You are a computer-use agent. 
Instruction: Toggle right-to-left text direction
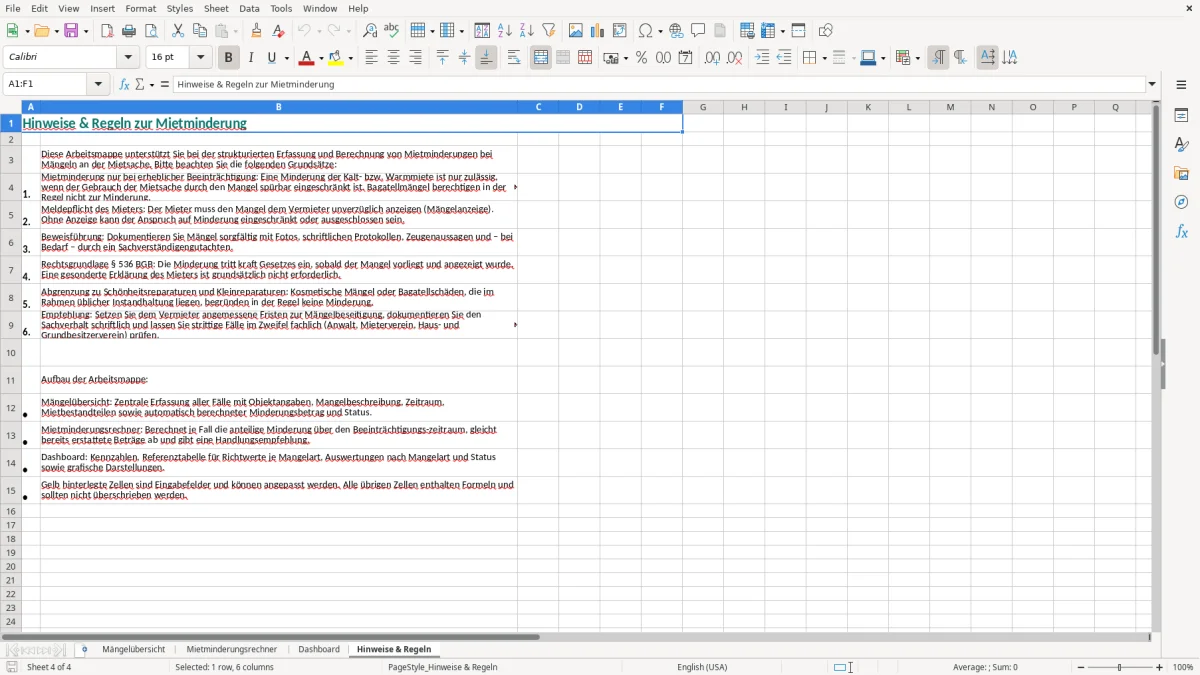coord(960,58)
